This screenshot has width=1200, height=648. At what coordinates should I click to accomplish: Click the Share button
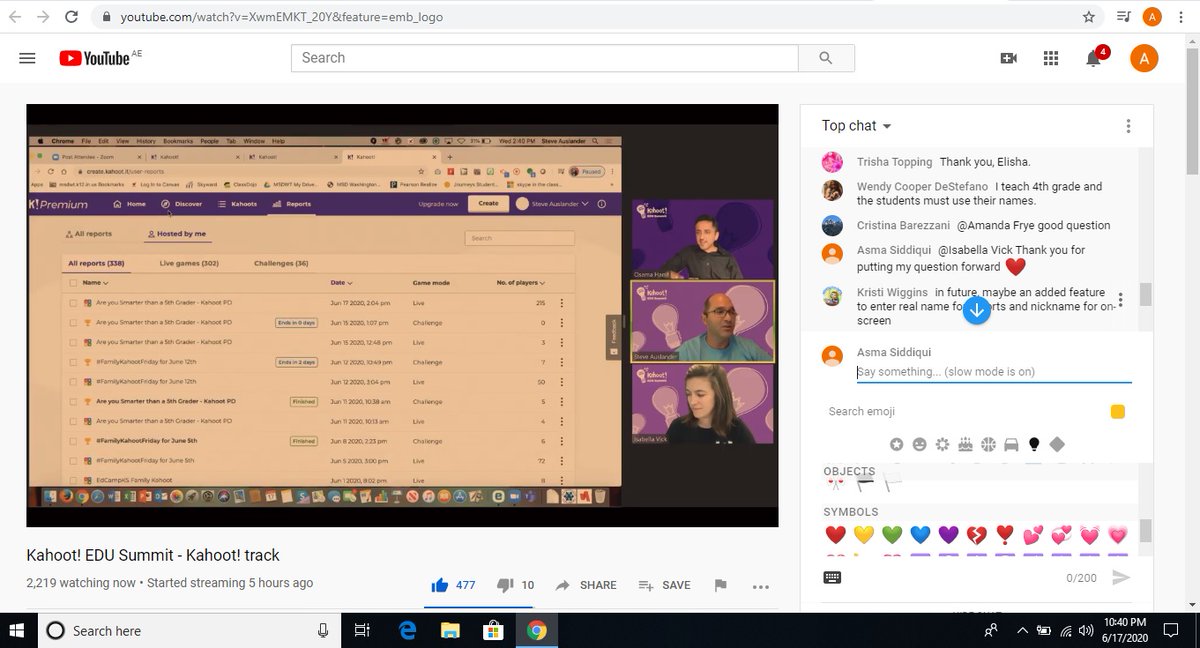[587, 585]
